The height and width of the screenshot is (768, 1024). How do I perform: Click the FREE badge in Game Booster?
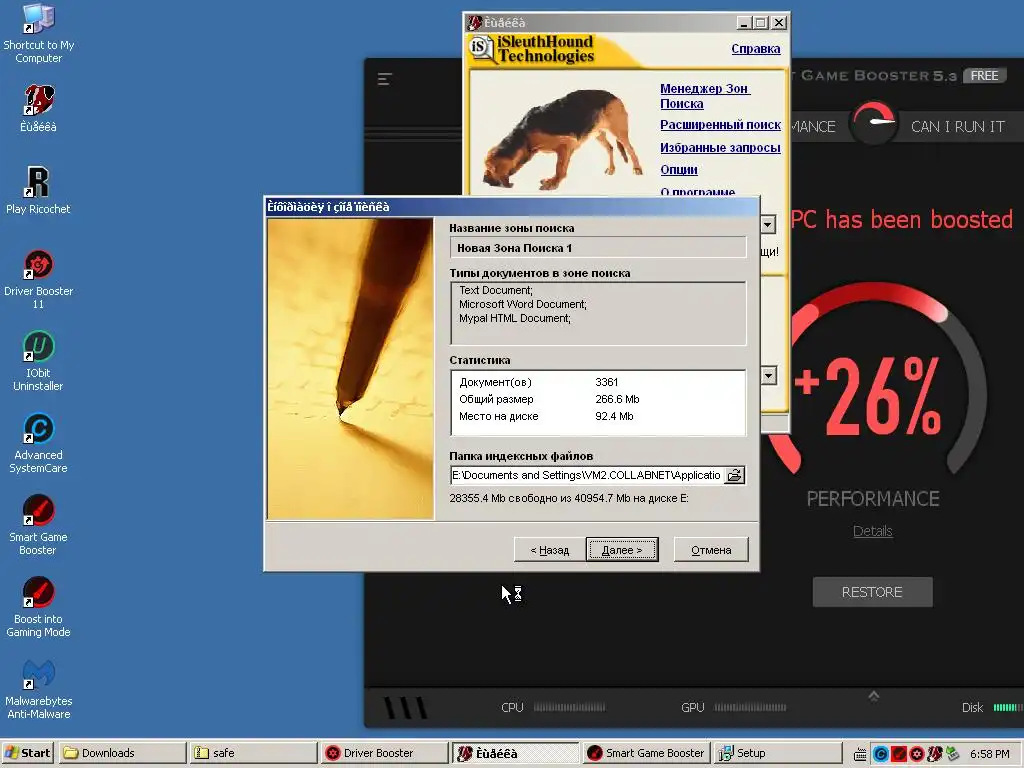984,76
